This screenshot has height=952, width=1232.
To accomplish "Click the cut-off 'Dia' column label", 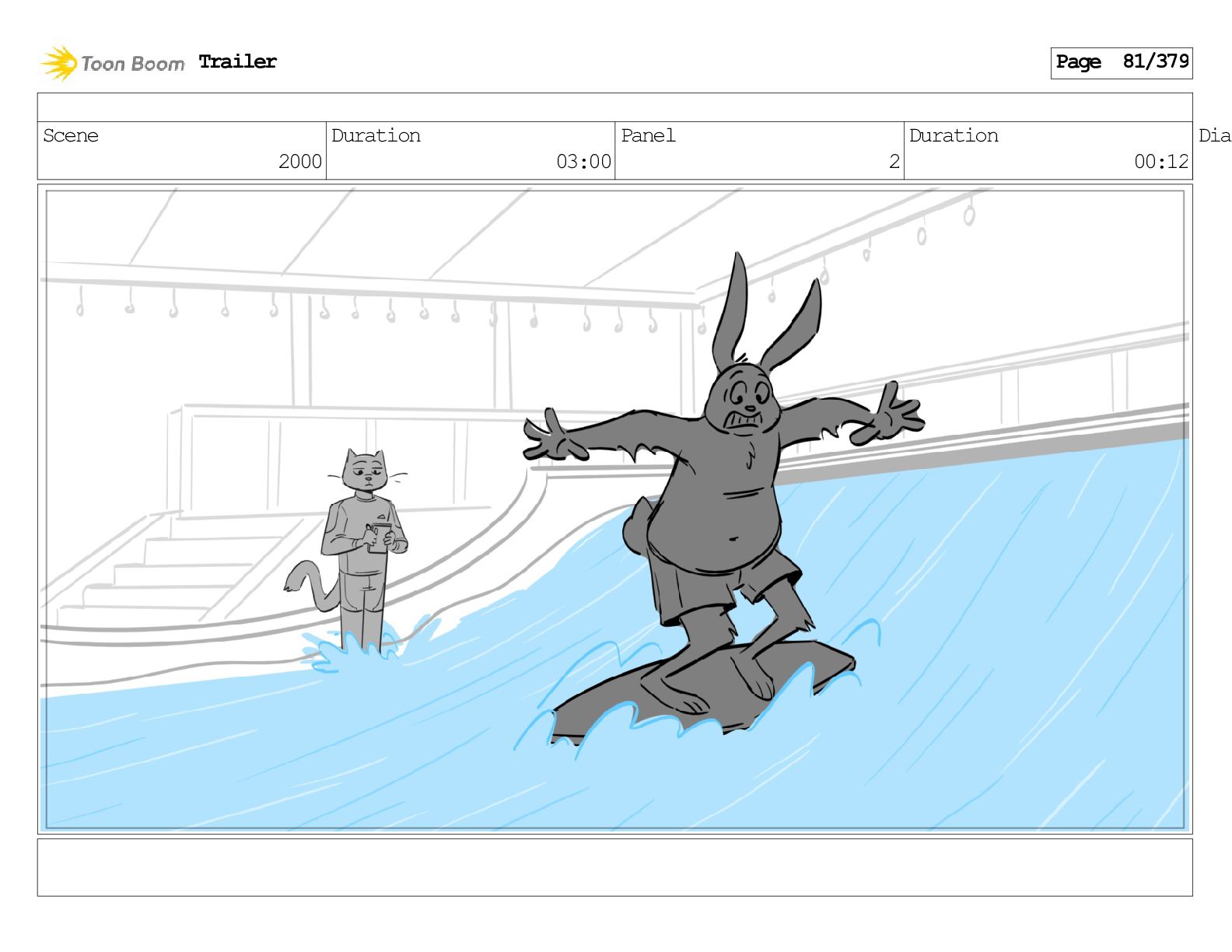I will coord(1215,135).
